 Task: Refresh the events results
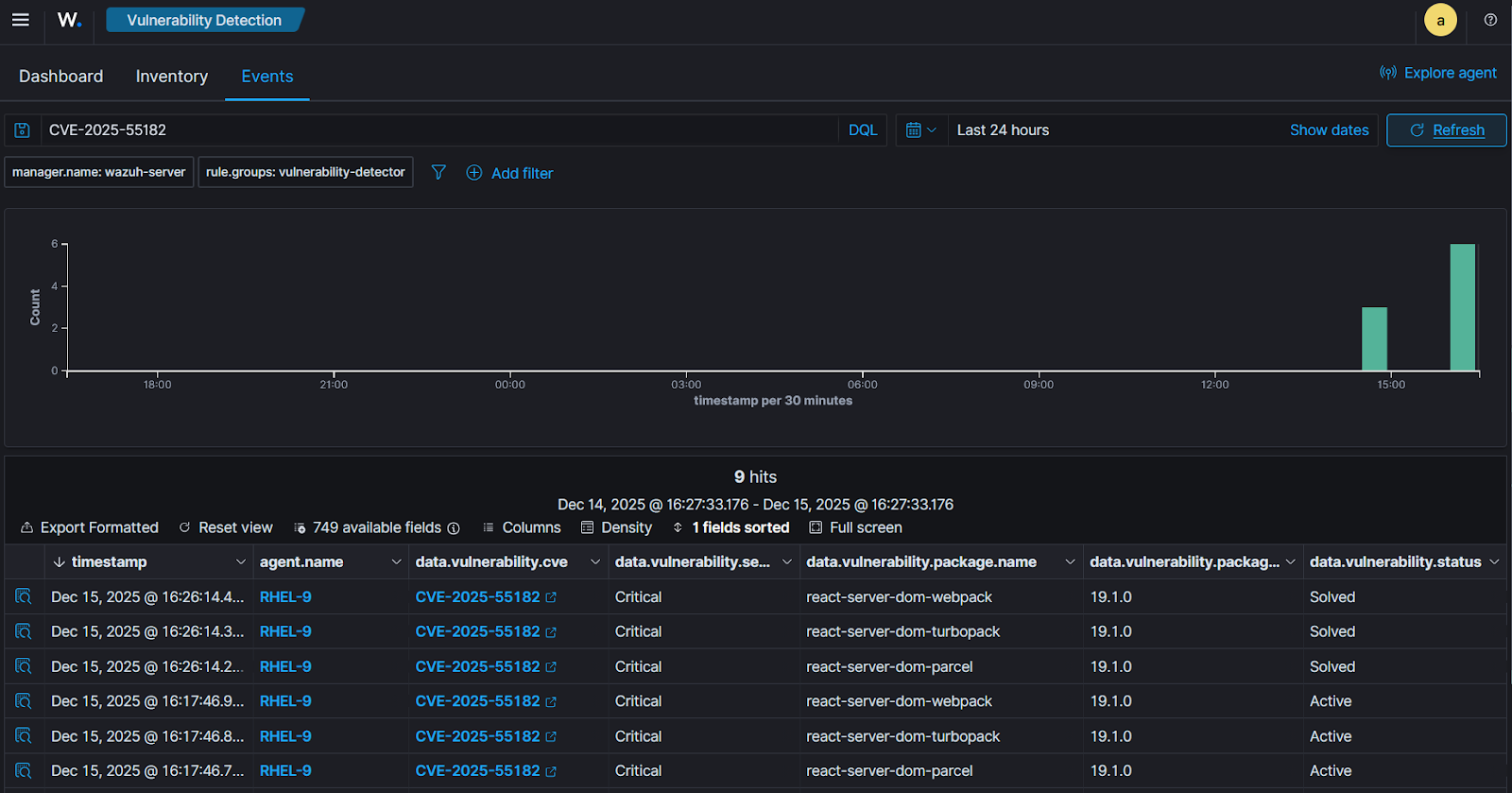[x=1447, y=130]
